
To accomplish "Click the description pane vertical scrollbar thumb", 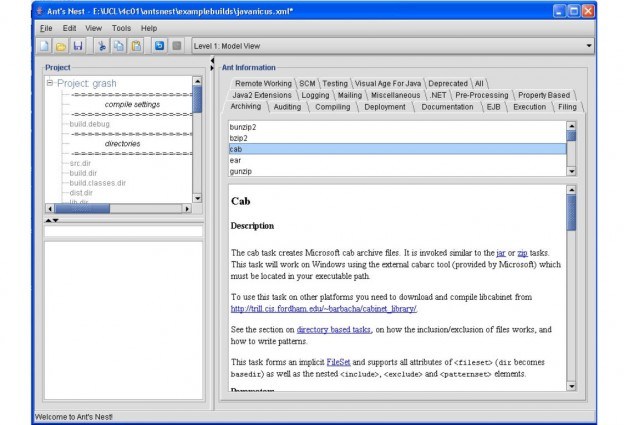I will (571, 212).
